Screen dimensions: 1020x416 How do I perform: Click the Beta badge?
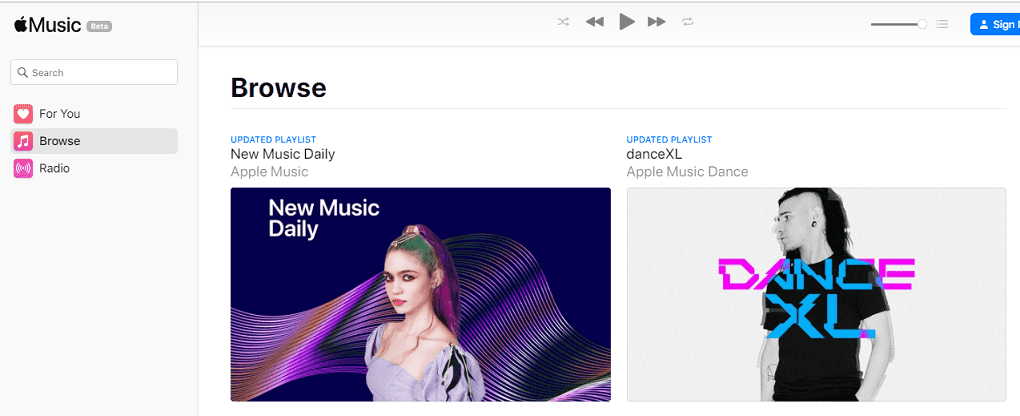tap(100, 27)
